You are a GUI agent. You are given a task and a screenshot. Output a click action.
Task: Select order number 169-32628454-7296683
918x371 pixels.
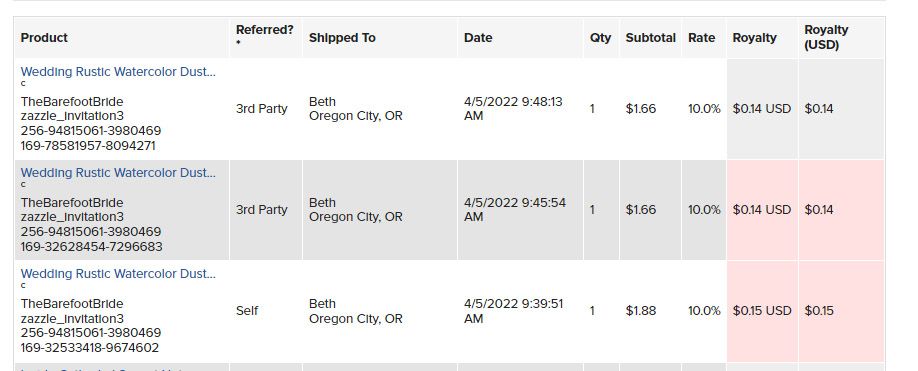(x=91, y=247)
